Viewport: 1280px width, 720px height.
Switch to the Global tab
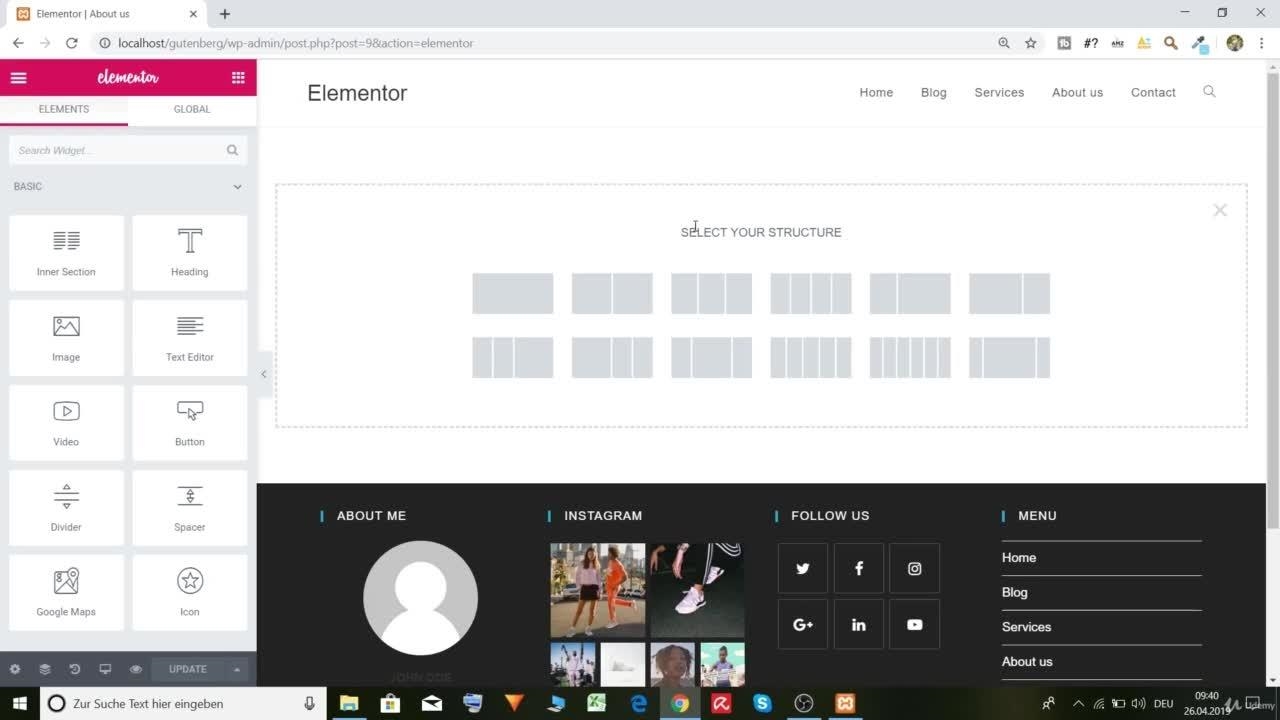(192, 109)
